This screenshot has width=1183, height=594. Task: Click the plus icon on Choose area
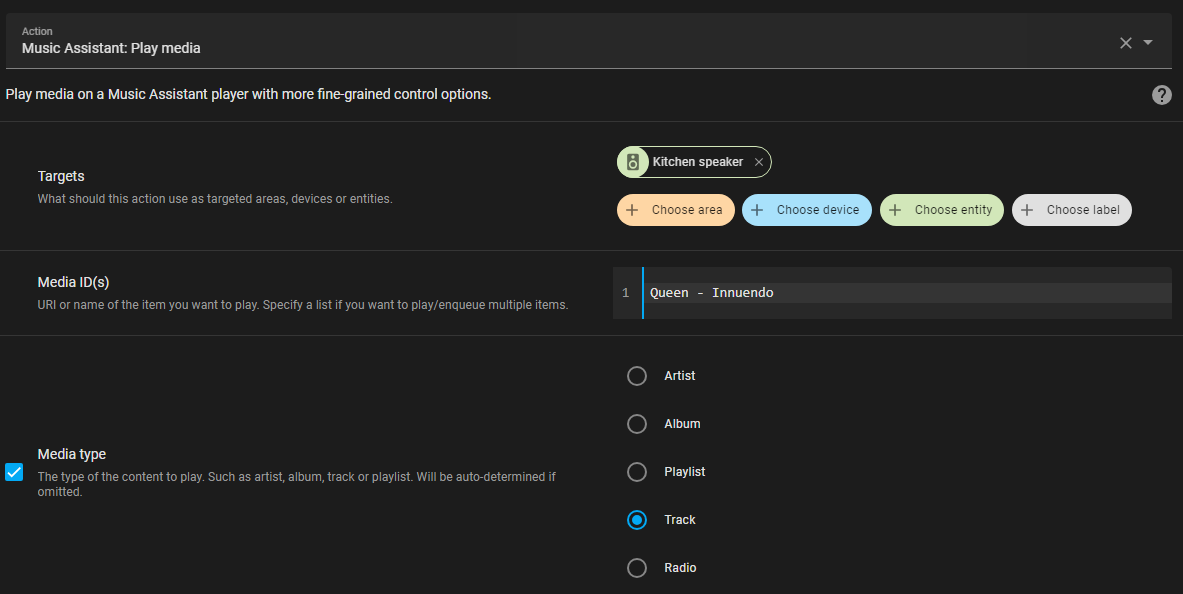click(632, 210)
